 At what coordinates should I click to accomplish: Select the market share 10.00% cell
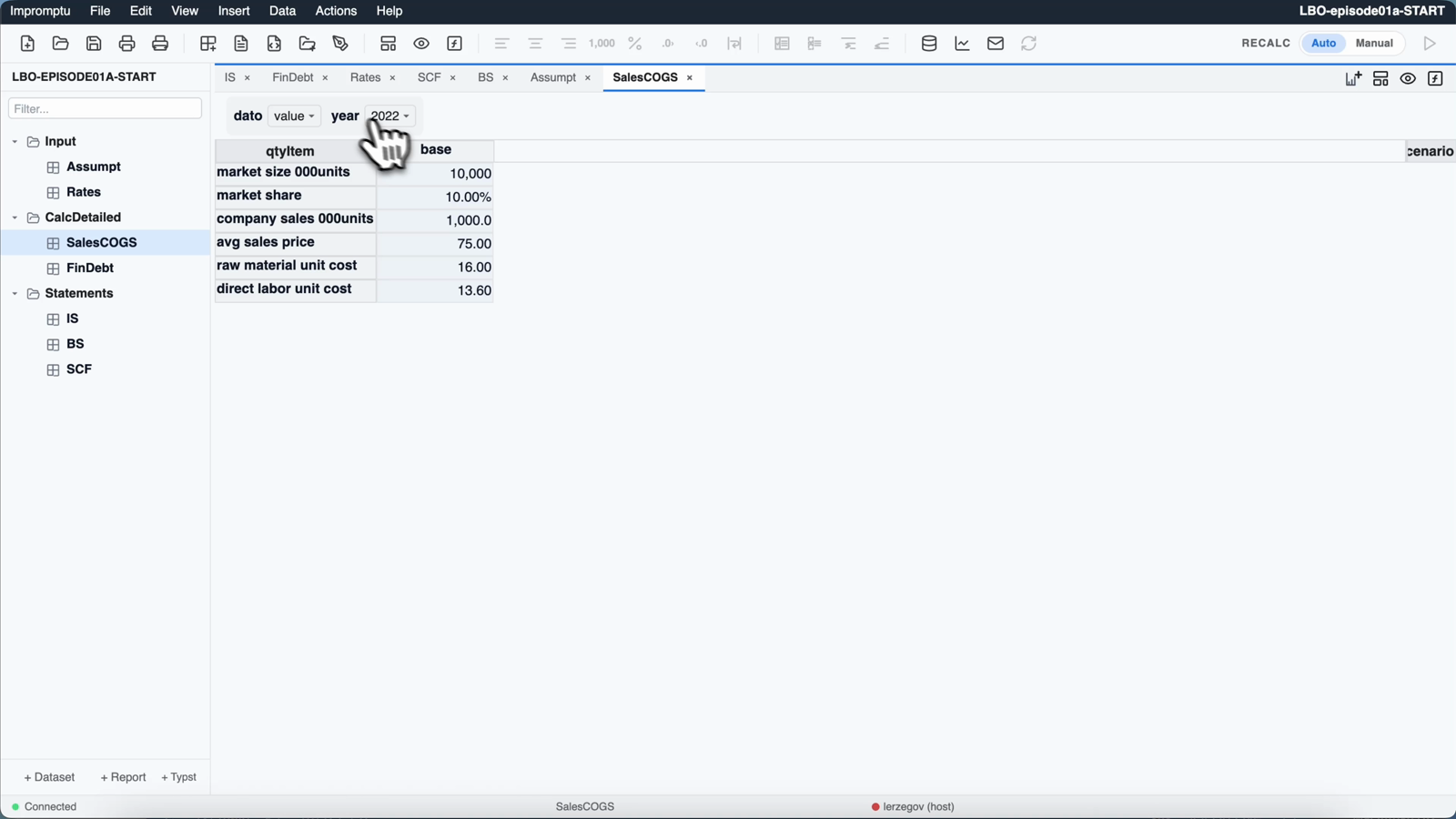point(436,197)
